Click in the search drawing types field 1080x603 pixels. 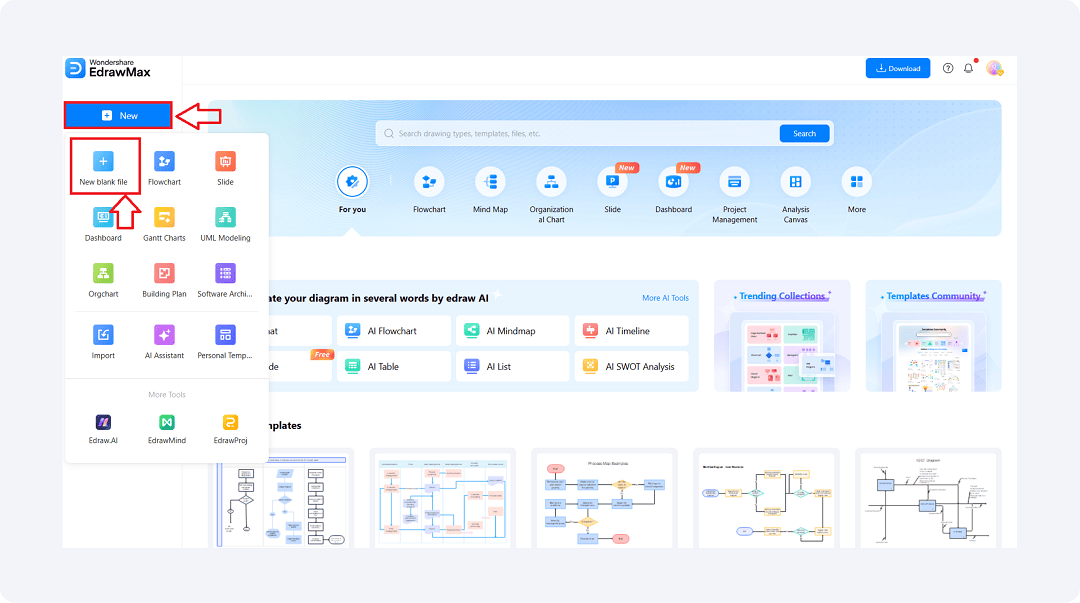579,134
